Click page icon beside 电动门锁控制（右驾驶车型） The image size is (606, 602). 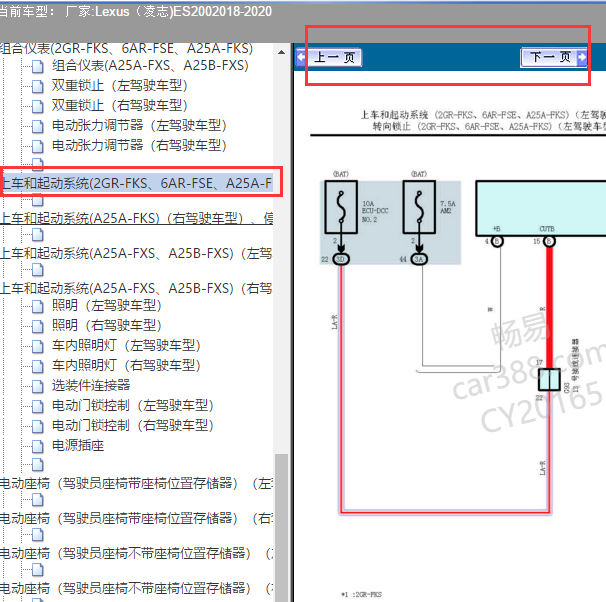pyautogui.click(x=37, y=426)
